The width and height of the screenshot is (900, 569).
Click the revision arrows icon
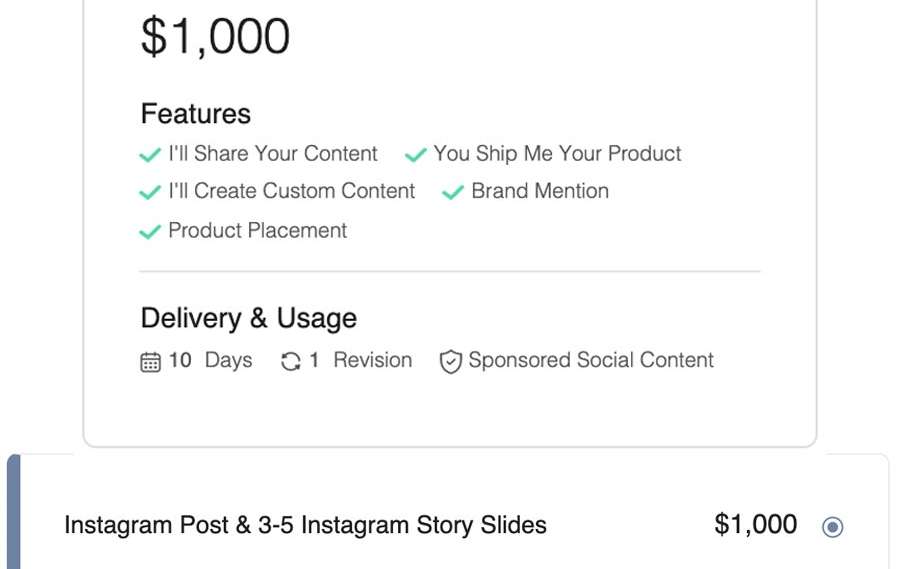(x=291, y=362)
